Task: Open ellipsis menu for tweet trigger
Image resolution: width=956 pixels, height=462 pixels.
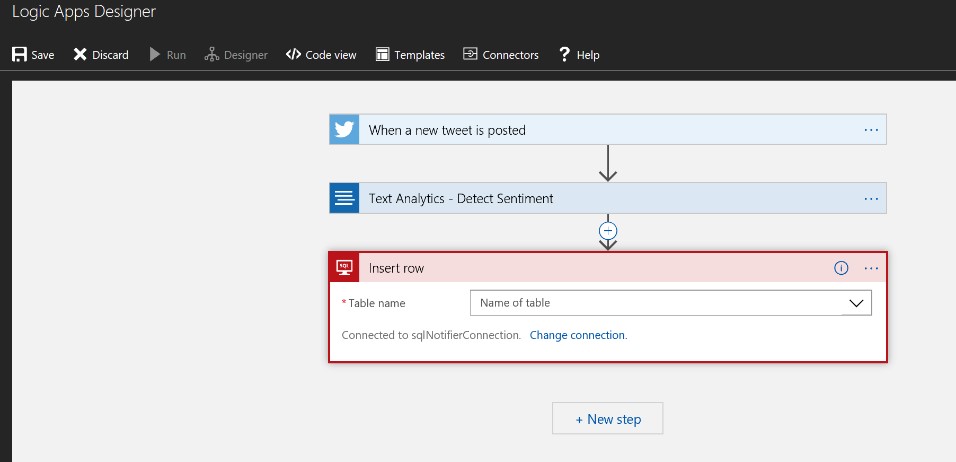Action: [x=871, y=130]
